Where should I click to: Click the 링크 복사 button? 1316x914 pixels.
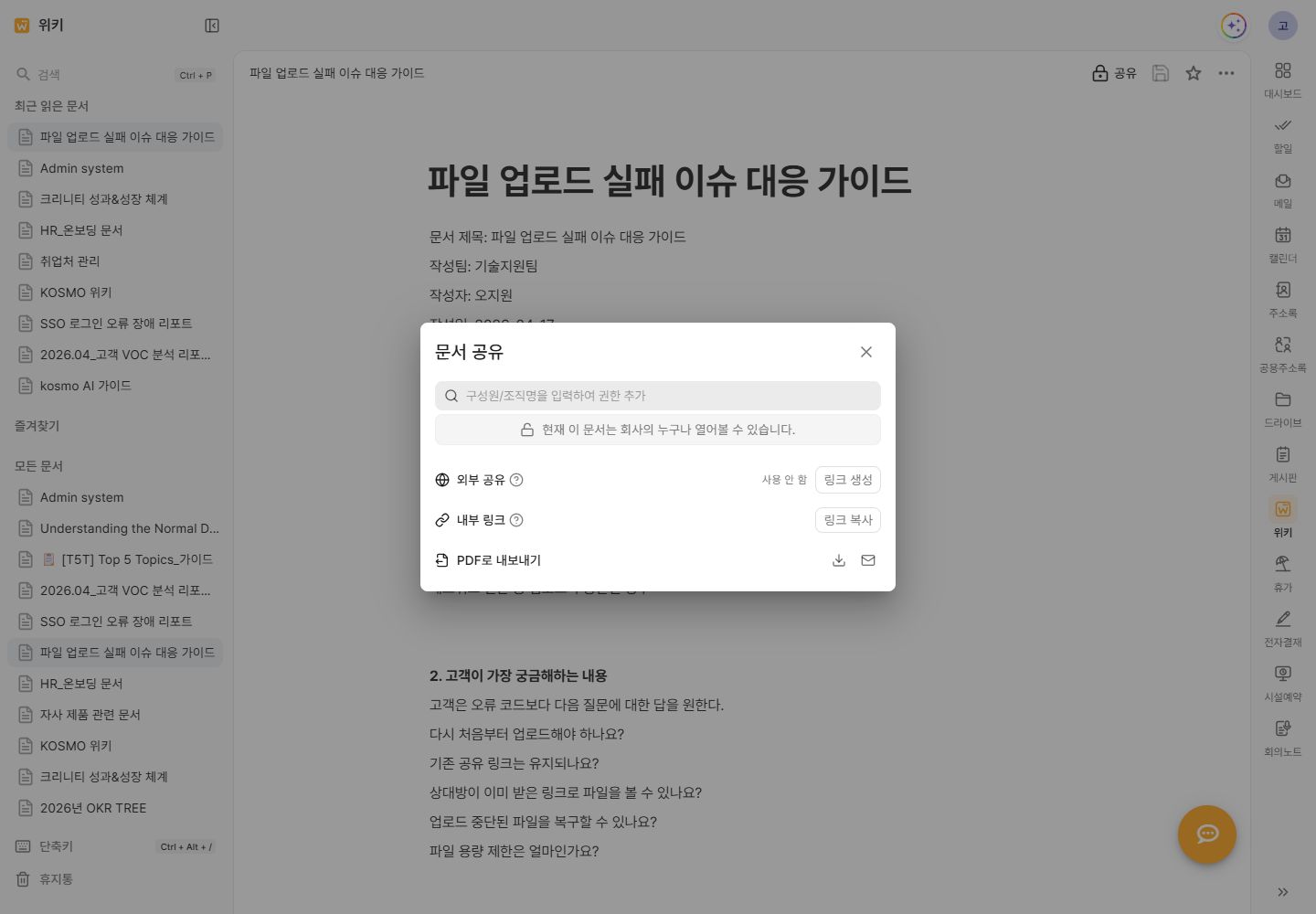(x=848, y=520)
